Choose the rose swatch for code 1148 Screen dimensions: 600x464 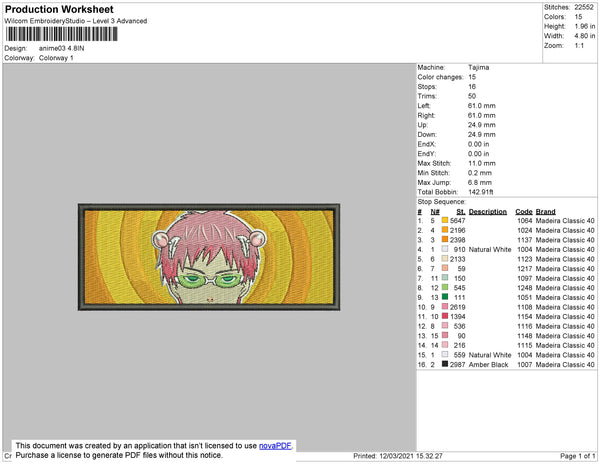coord(445,335)
